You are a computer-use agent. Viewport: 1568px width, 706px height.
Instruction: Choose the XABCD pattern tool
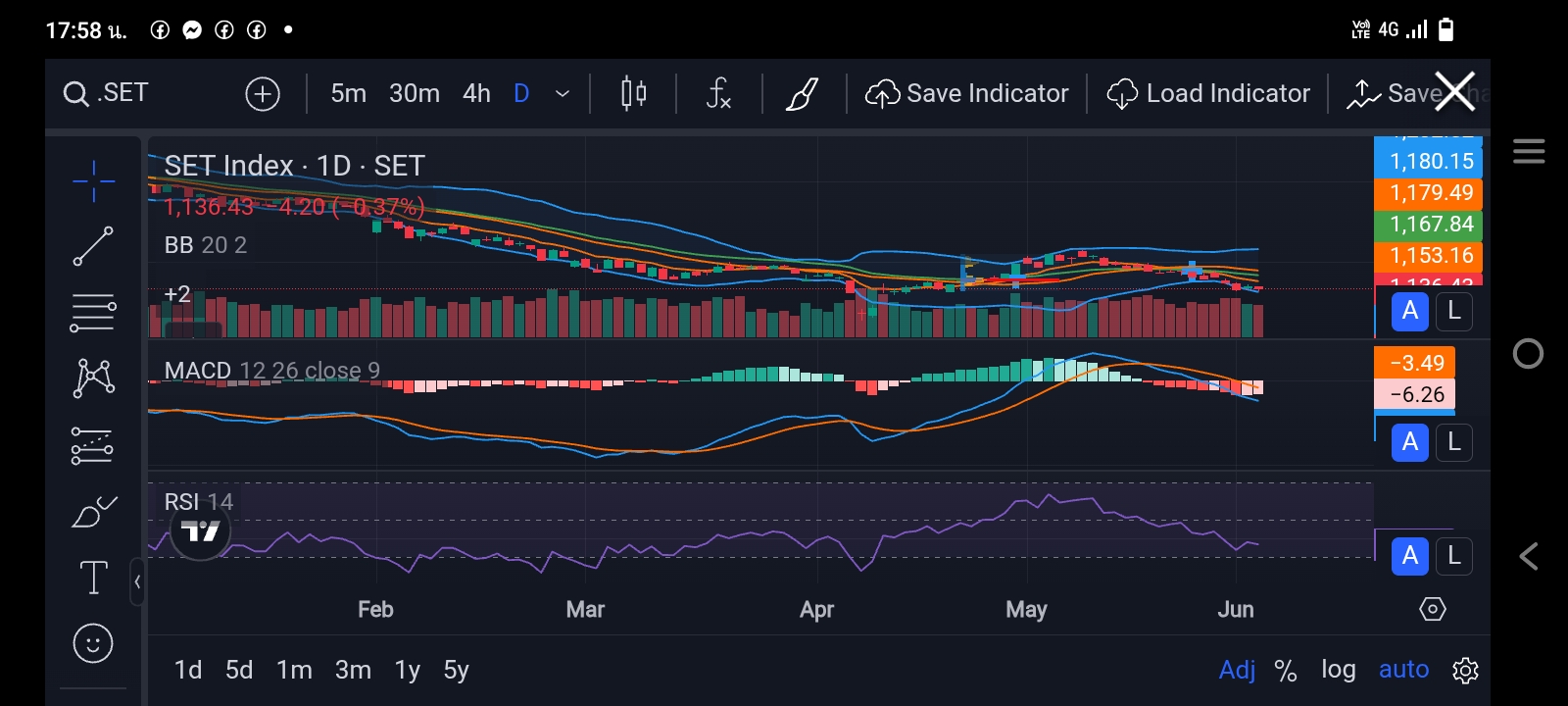[93, 378]
